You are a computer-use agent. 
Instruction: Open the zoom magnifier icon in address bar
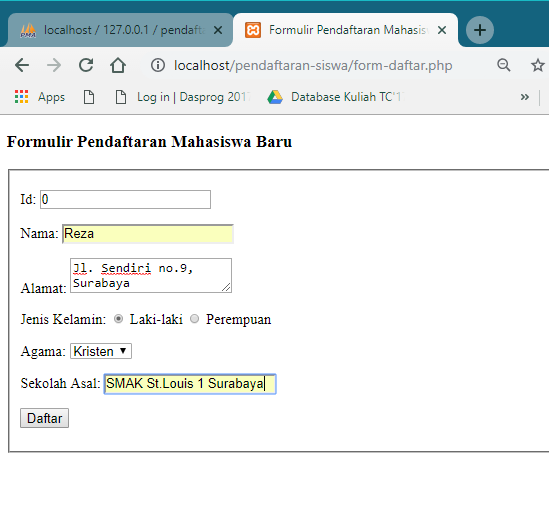click(504, 65)
